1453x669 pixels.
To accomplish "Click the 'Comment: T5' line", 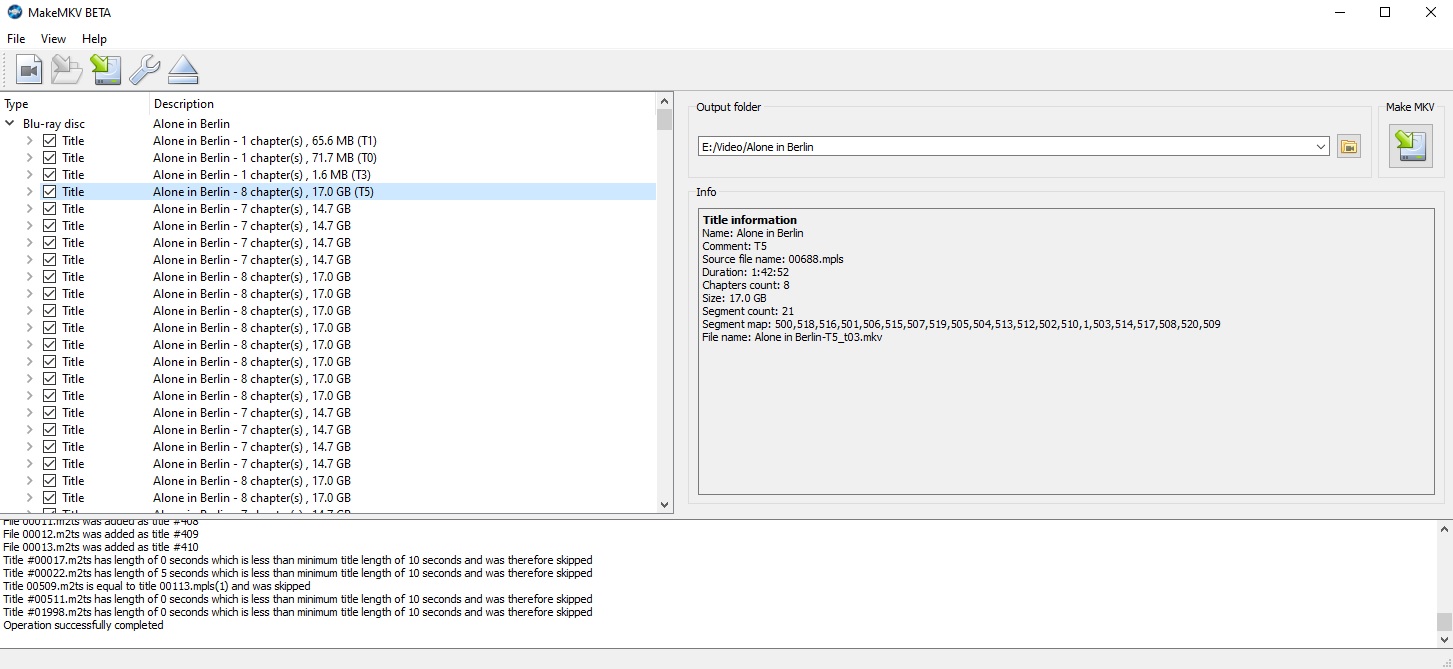I will click(x=735, y=246).
